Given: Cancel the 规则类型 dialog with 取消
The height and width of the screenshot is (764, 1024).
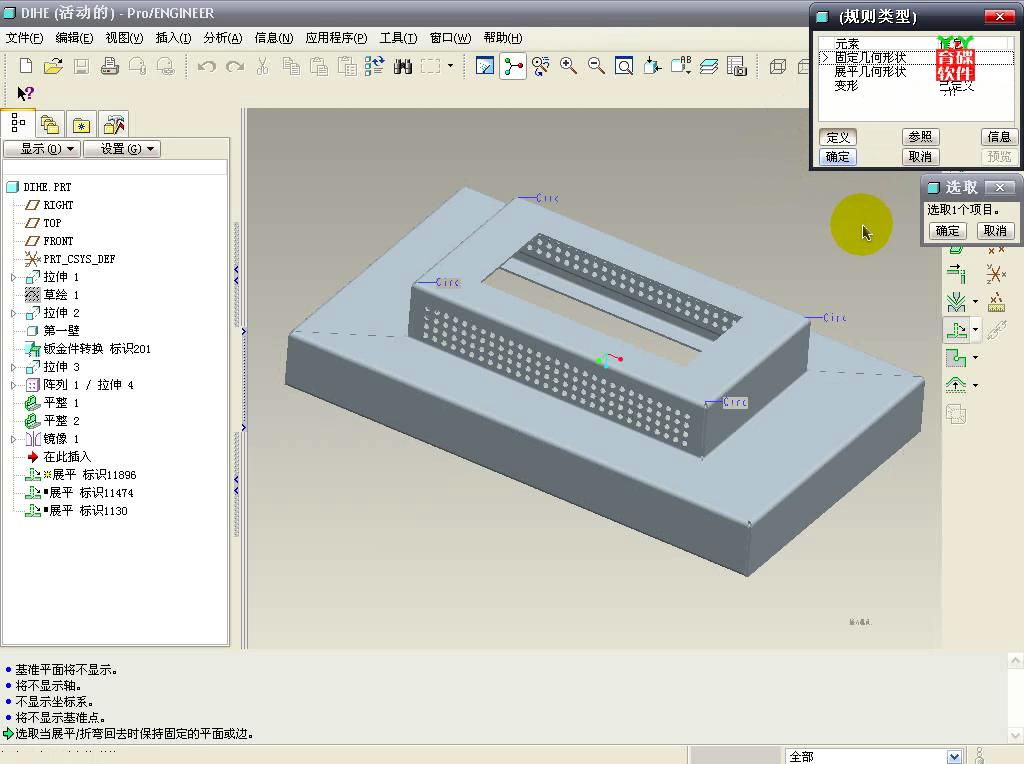Looking at the screenshot, I should point(920,157).
